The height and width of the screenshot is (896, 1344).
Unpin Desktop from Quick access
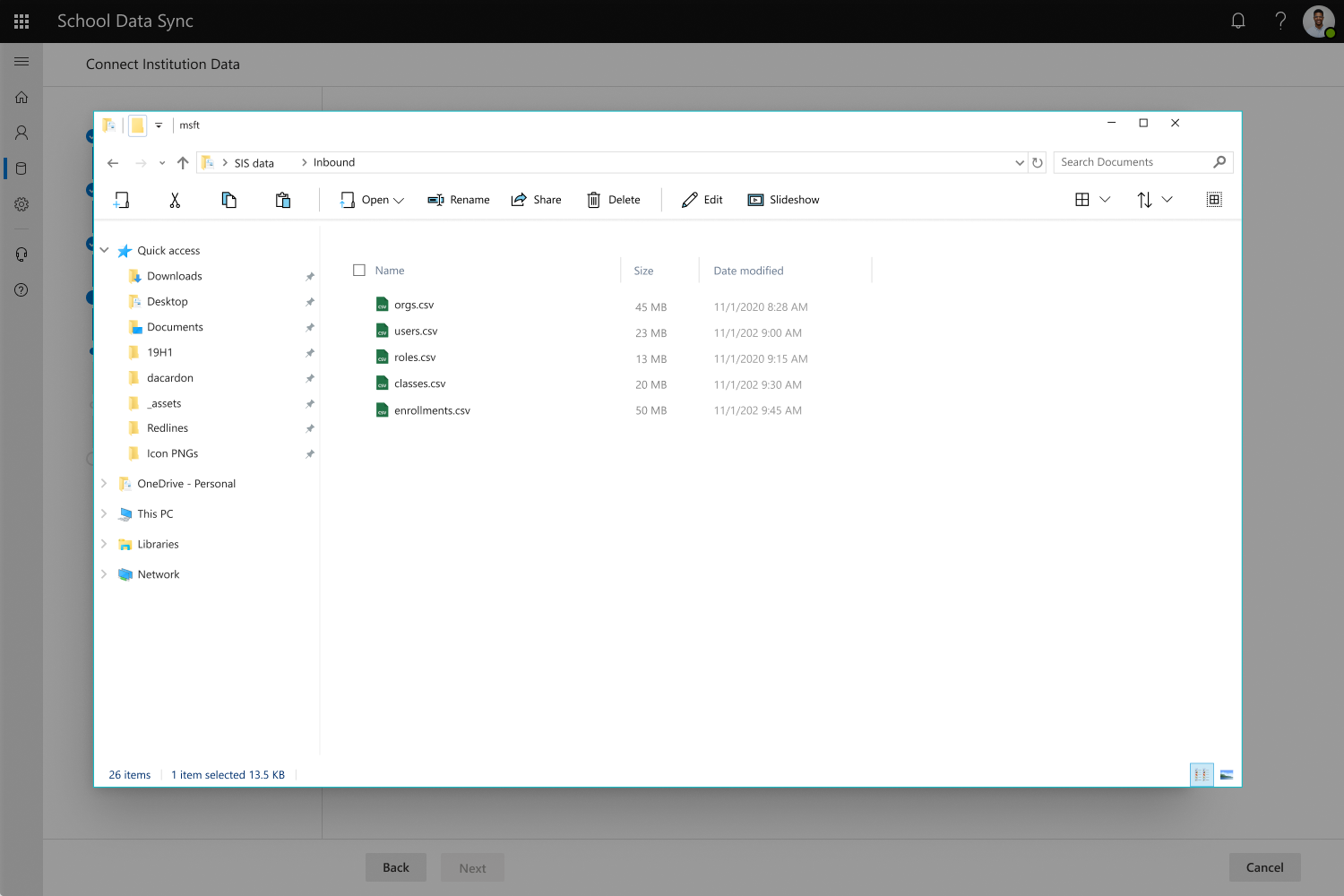click(x=310, y=302)
